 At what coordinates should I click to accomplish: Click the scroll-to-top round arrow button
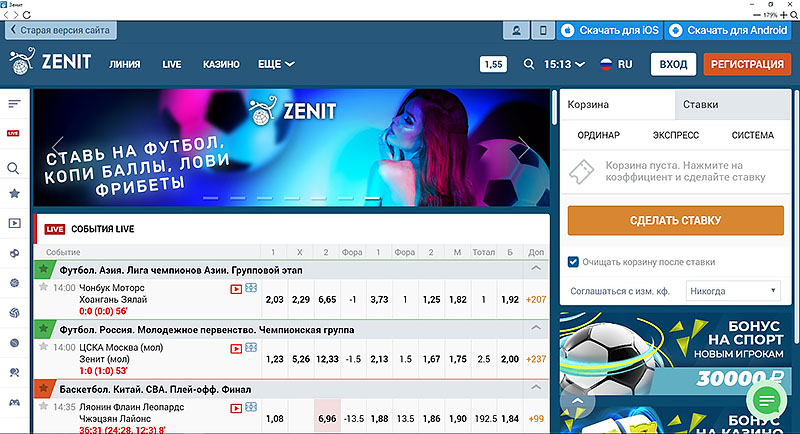[x=578, y=401]
